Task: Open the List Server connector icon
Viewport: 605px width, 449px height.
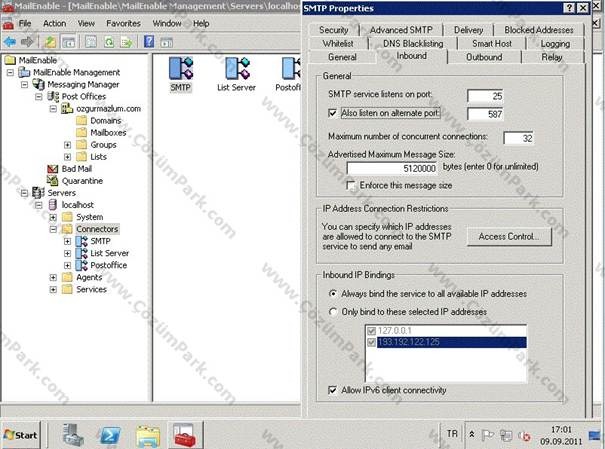Action: (x=237, y=69)
